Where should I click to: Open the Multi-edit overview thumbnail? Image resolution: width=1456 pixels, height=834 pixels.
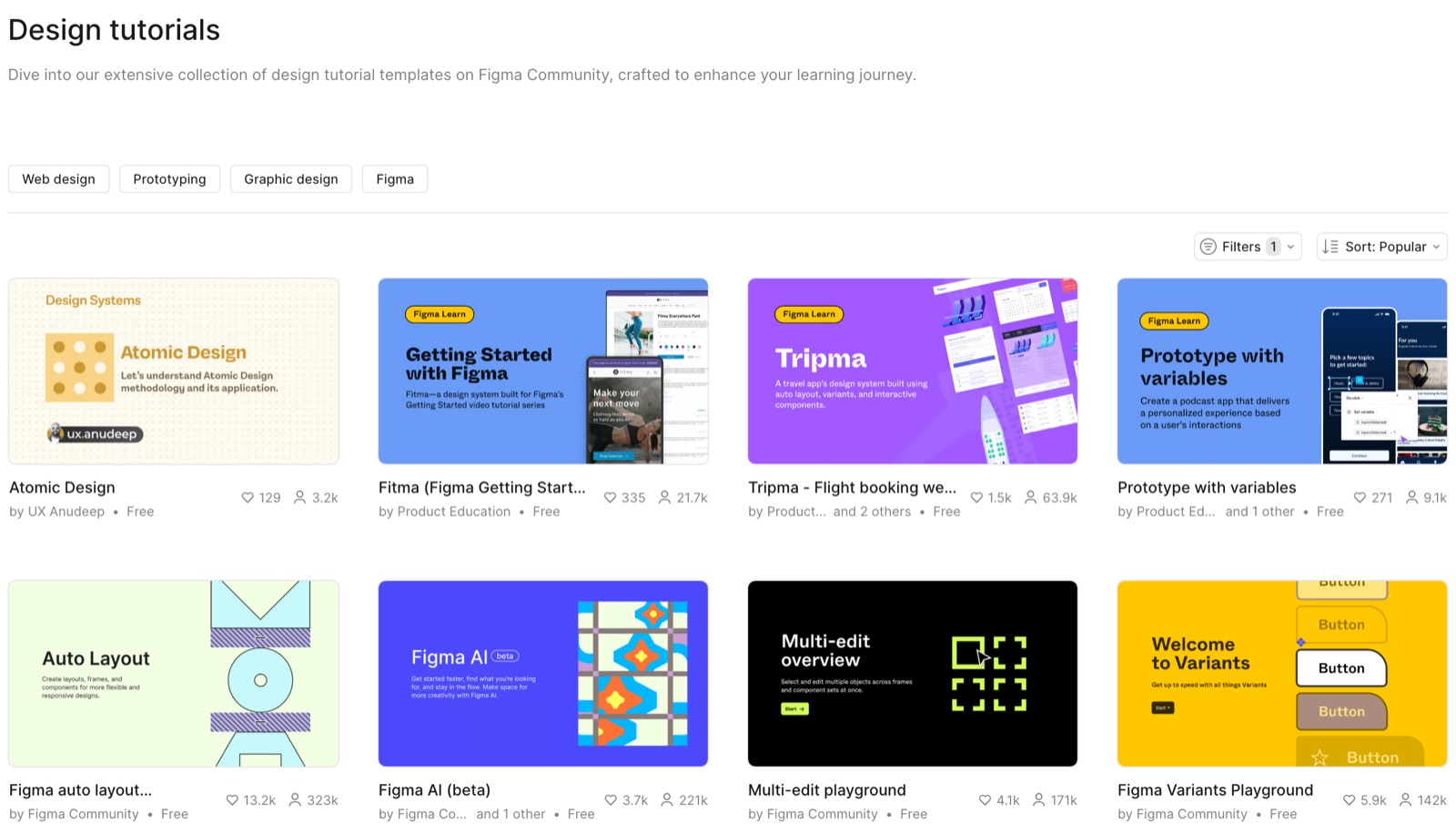point(913,674)
